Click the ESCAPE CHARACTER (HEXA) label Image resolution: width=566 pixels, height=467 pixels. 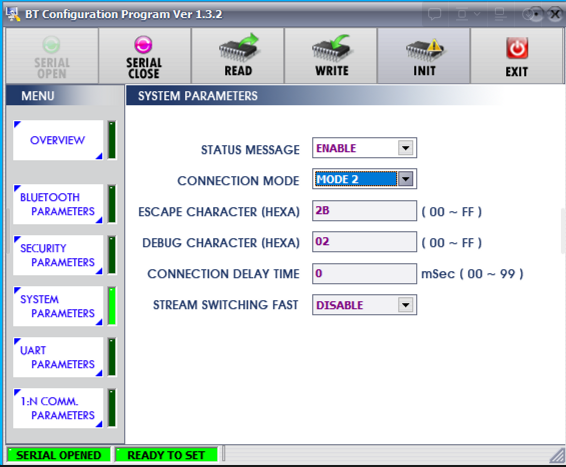219,212
